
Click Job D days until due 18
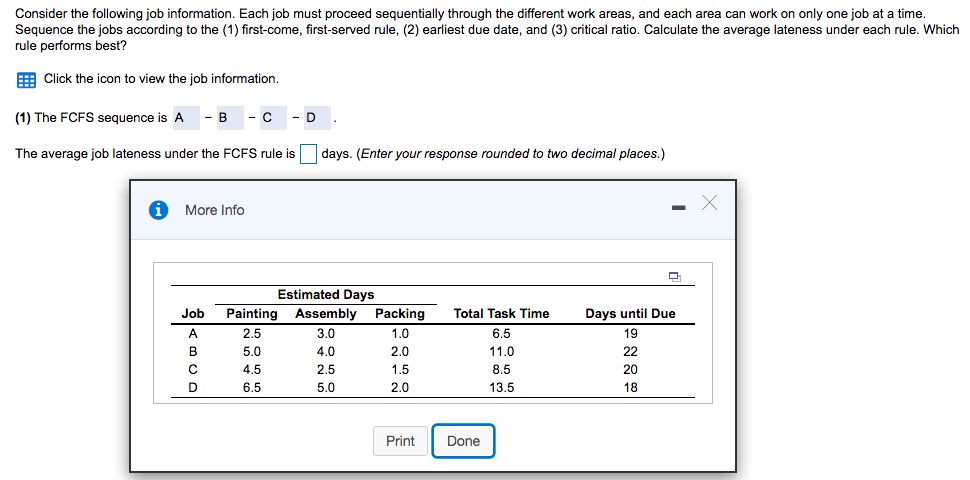pyautogui.click(x=630, y=388)
